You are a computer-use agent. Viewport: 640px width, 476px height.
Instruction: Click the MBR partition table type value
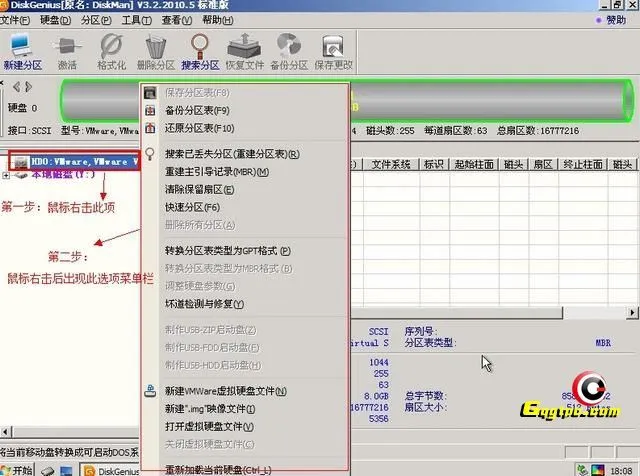[x=603, y=343]
